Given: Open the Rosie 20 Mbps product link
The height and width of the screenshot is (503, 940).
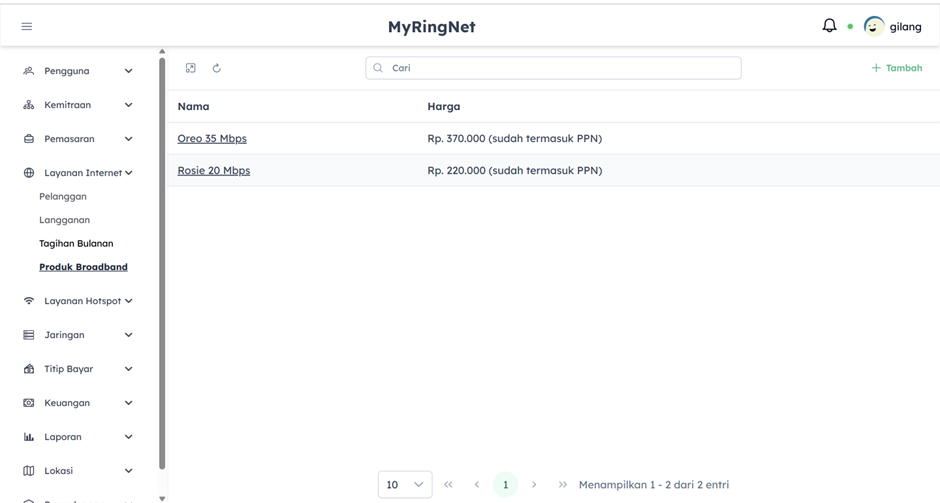Looking at the screenshot, I should pos(214,171).
